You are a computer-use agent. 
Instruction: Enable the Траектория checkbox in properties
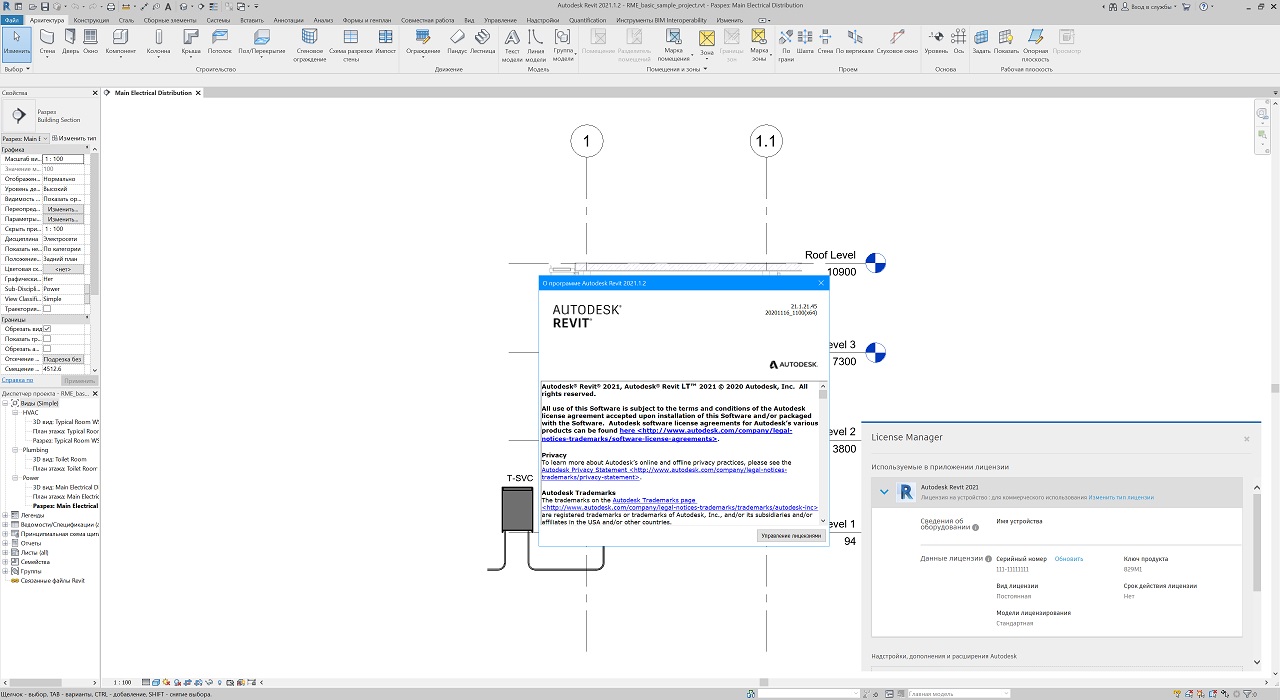click(47, 309)
